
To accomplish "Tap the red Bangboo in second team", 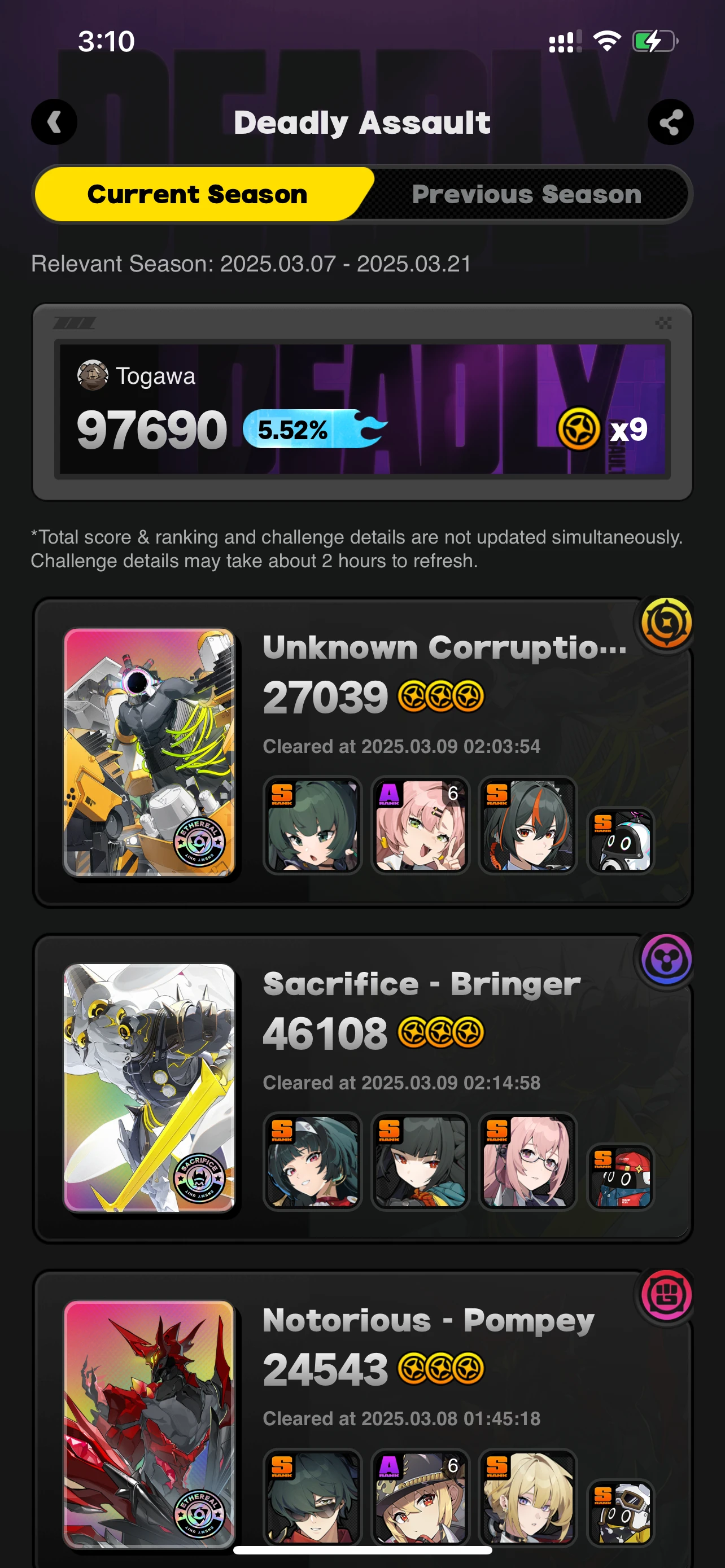I will click(x=621, y=1176).
